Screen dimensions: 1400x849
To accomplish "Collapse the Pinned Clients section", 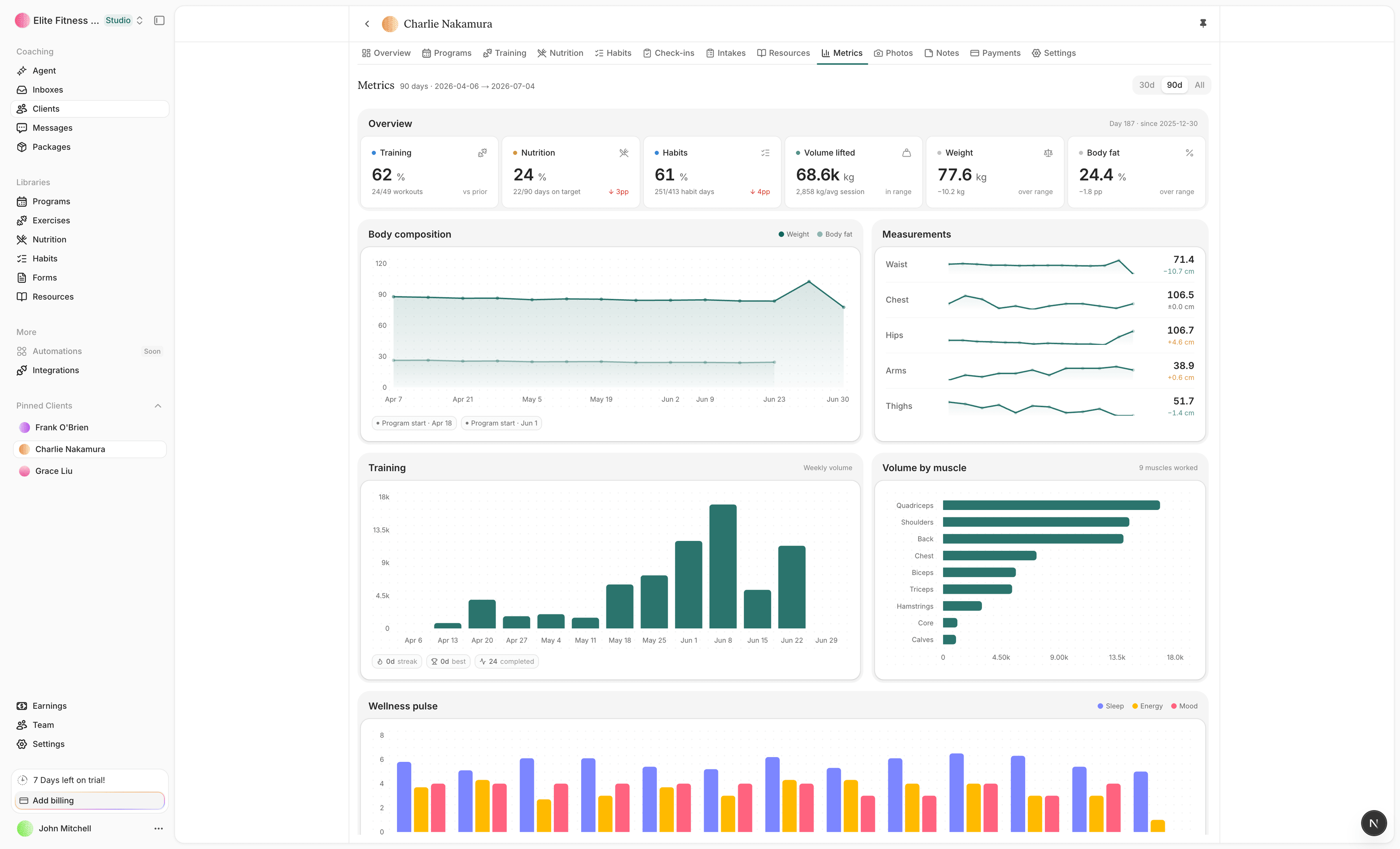I will (158, 406).
